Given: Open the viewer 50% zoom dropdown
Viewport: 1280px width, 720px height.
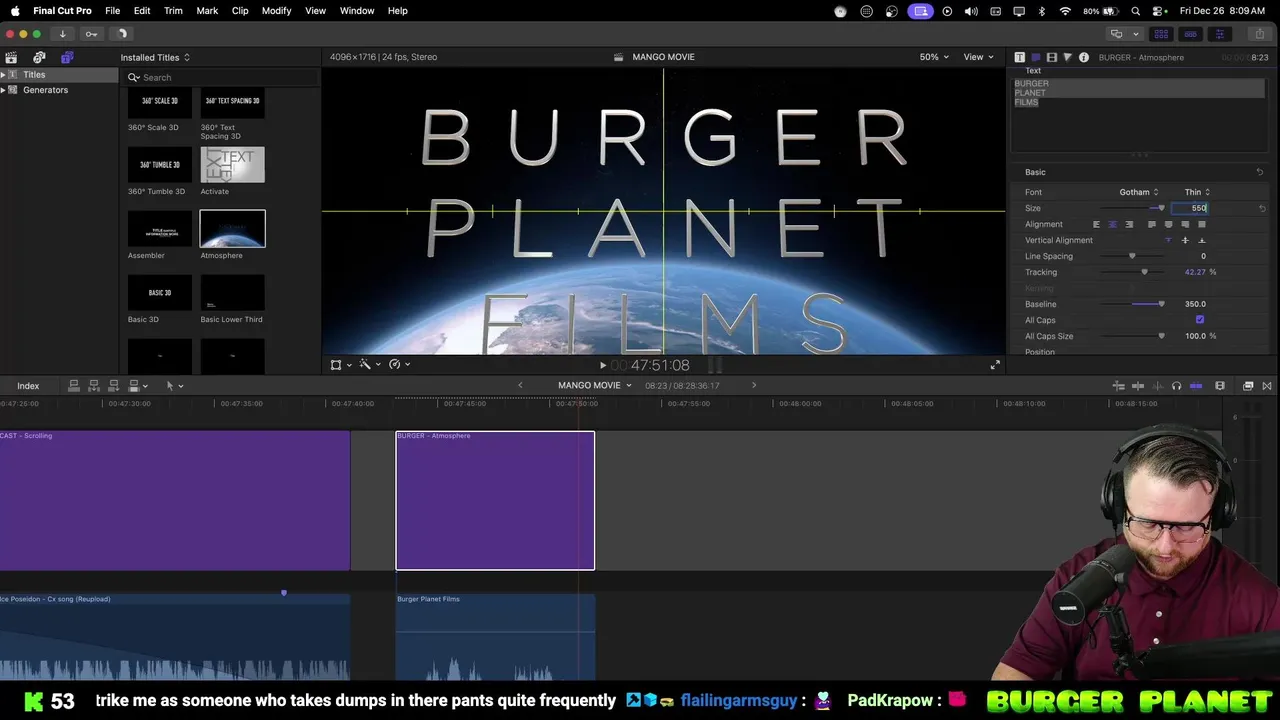Looking at the screenshot, I should 935,57.
